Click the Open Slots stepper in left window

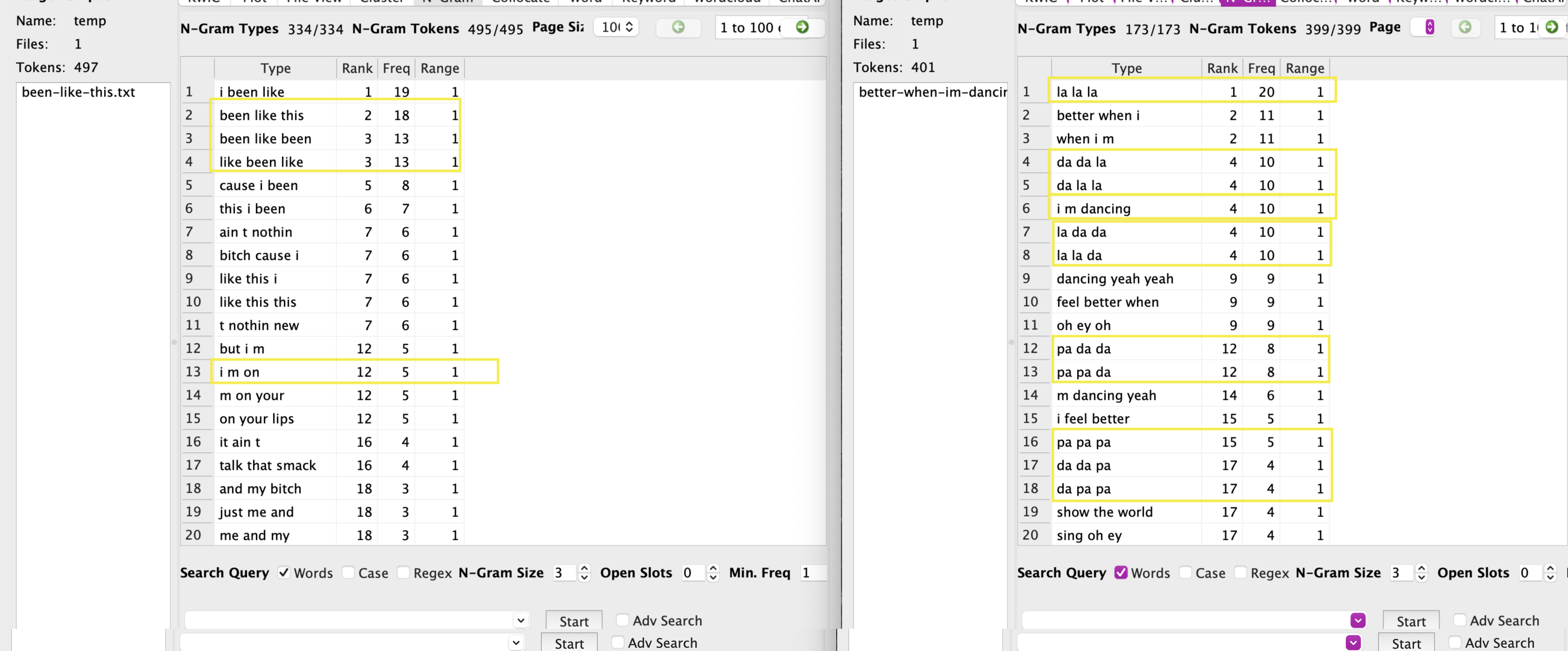pos(713,573)
